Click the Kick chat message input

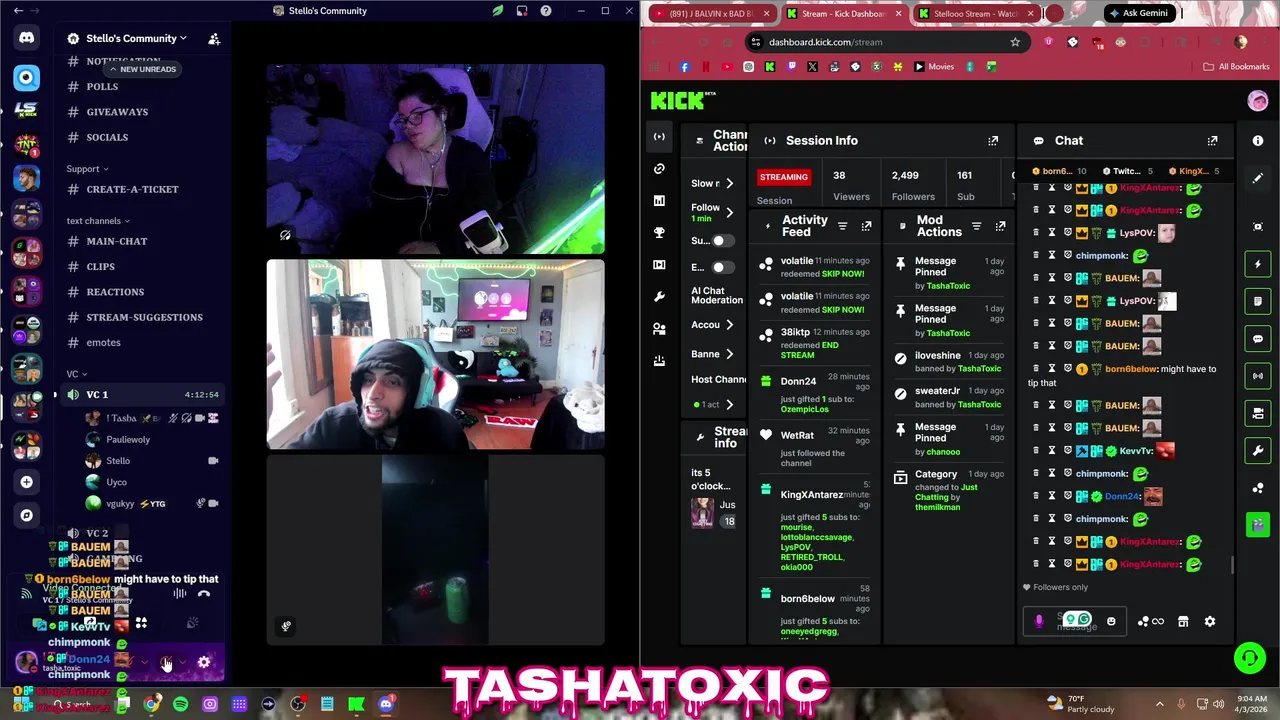point(1076,621)
